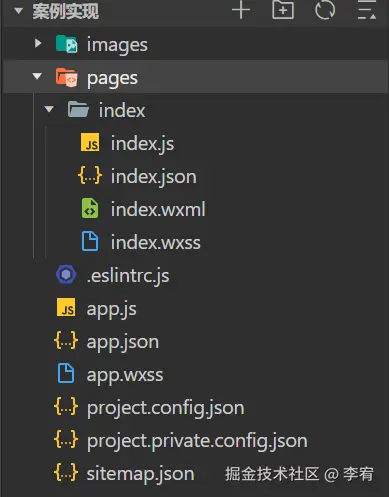Click the orange pages folder icon

click(x=66, y=77)
